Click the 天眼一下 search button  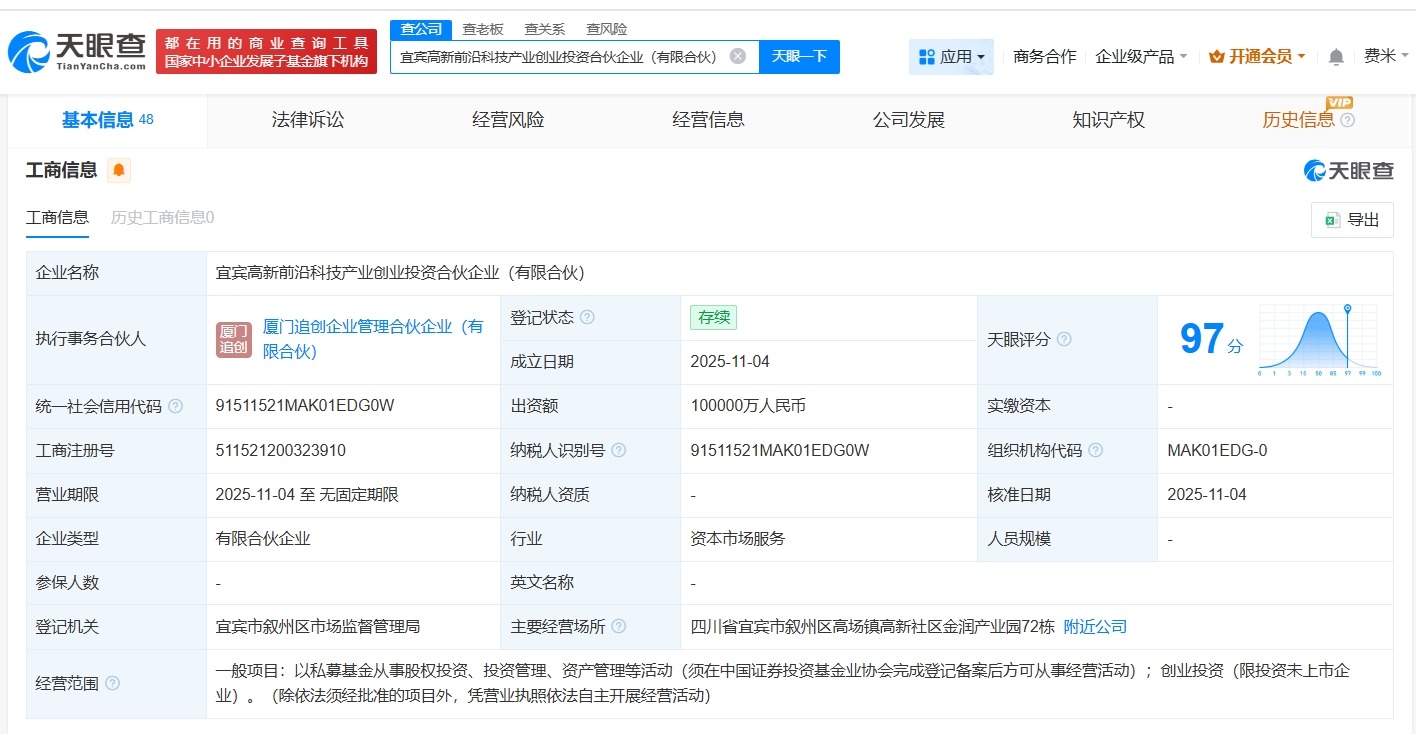tap(797, 57)
